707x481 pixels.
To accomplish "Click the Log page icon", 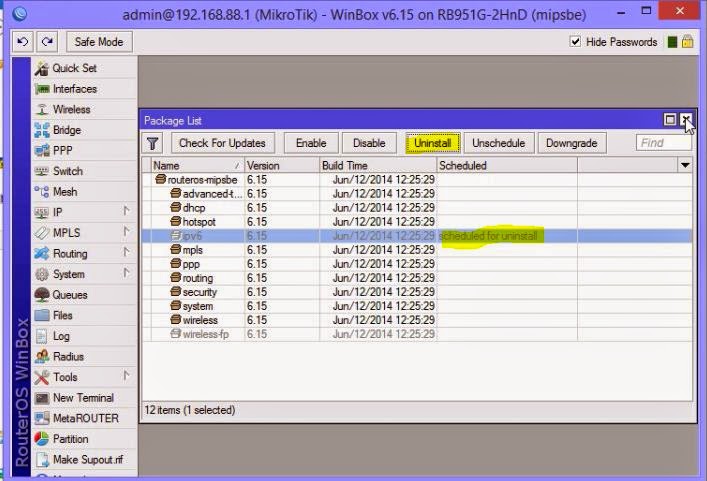I will pyautogui.click(x=41, y=336).
